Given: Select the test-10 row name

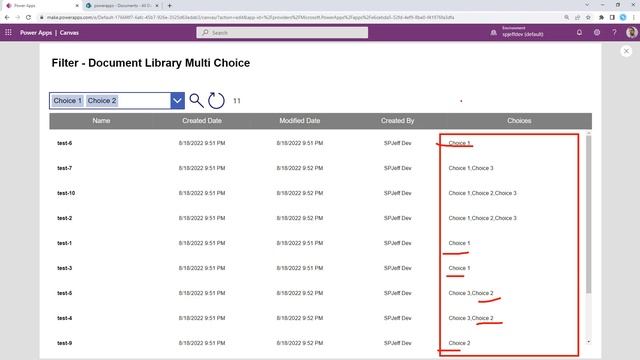Looking at the screenshot, I should pos(66,193).
